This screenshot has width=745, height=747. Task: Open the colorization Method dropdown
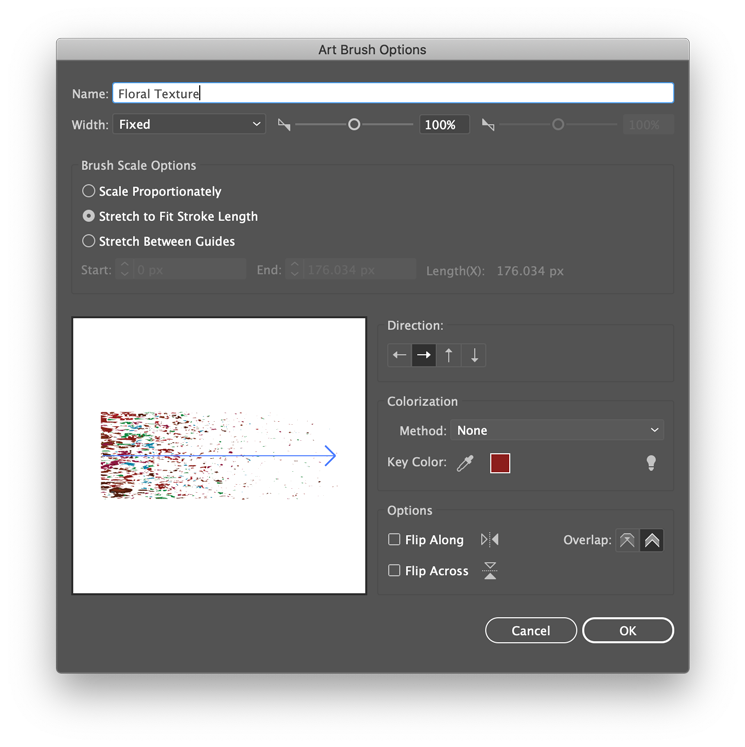click(x=557, y=430)
